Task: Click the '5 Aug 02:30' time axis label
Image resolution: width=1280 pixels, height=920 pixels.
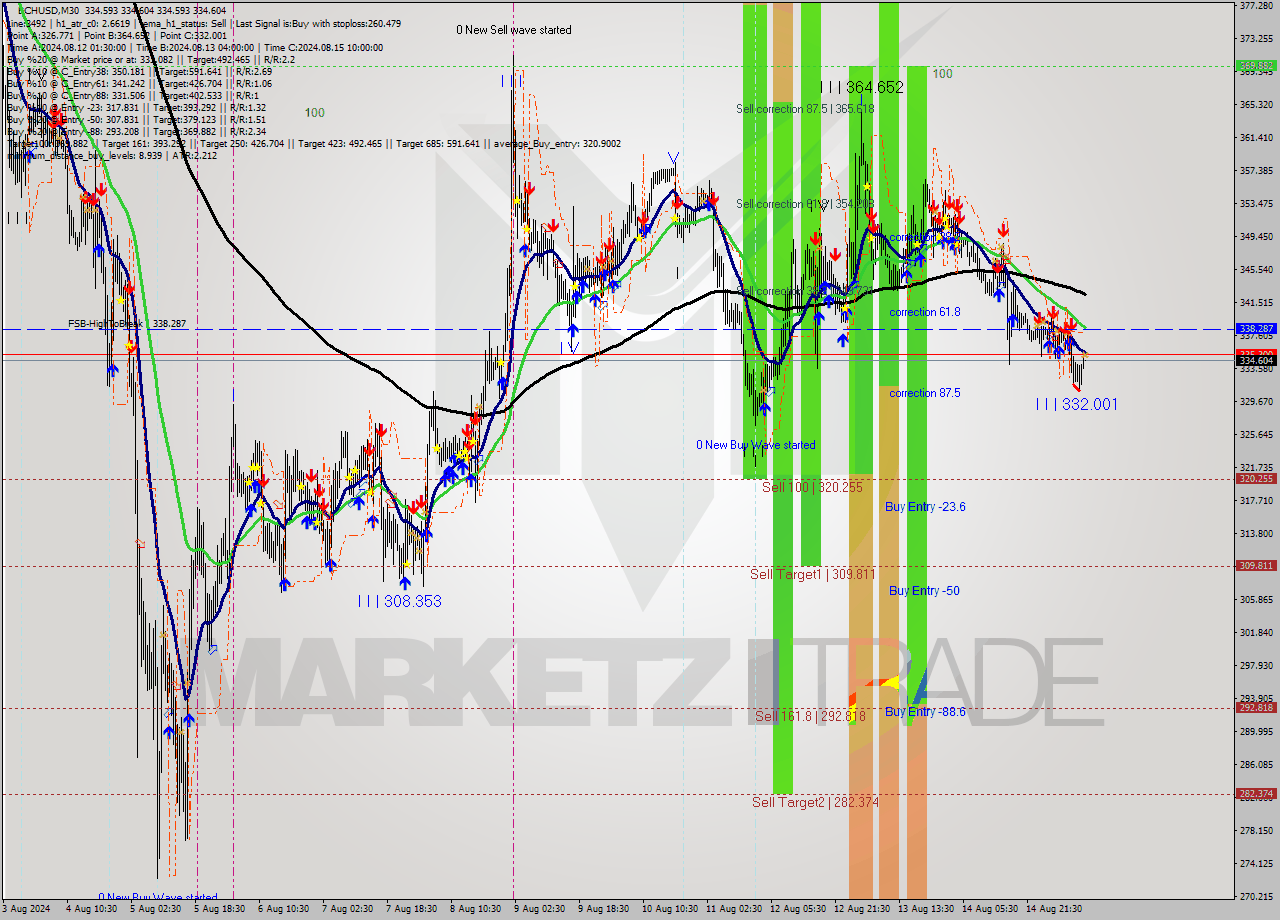Action: 154,909
